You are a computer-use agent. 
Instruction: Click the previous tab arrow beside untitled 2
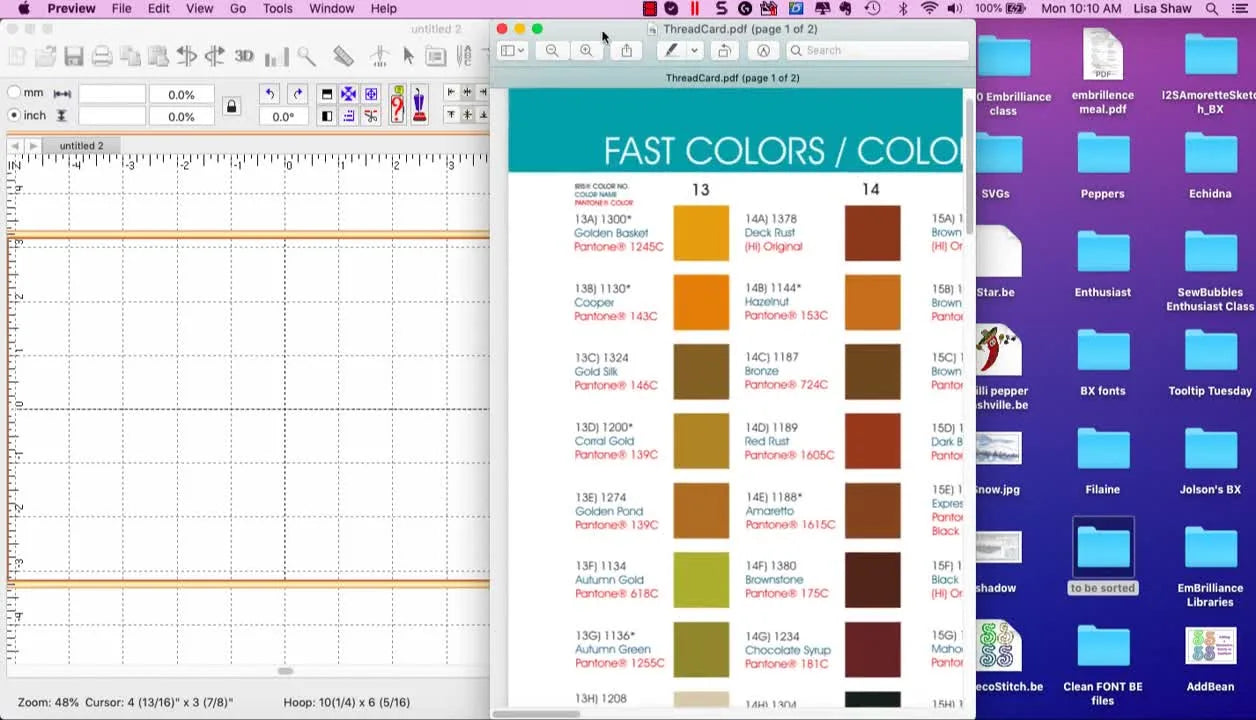tap(15, 146)
